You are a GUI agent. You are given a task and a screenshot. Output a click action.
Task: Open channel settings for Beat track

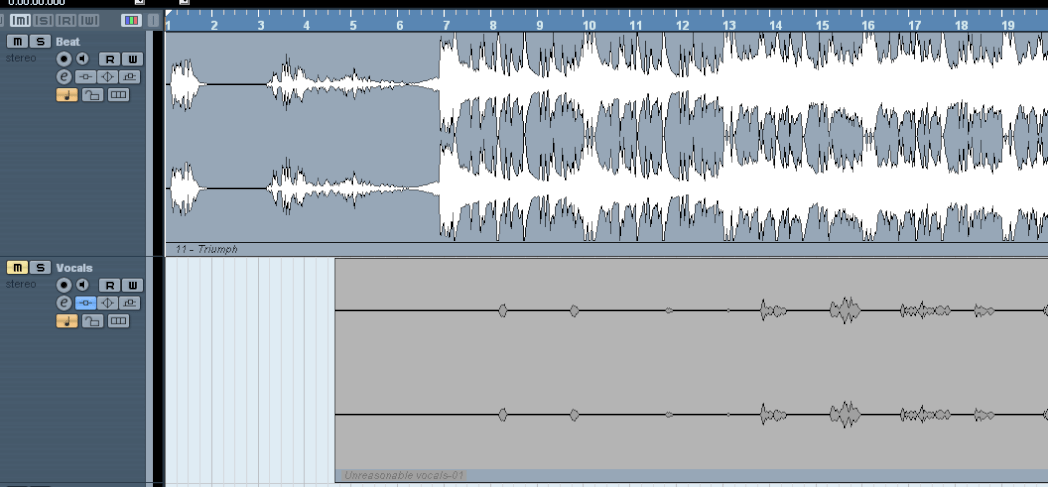pyautogui.click(x=63, y=77)
